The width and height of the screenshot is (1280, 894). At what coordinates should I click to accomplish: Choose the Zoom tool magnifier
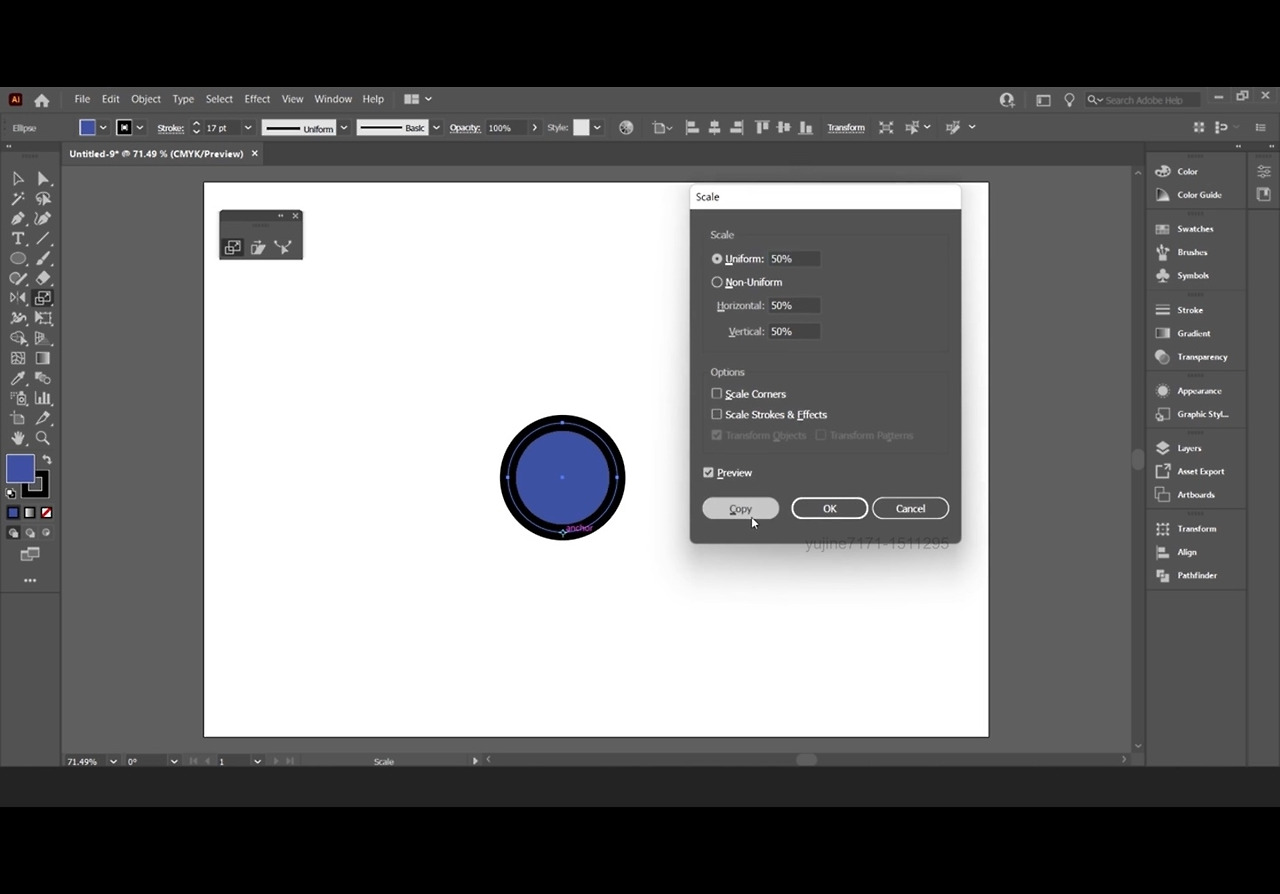point(43,438)
